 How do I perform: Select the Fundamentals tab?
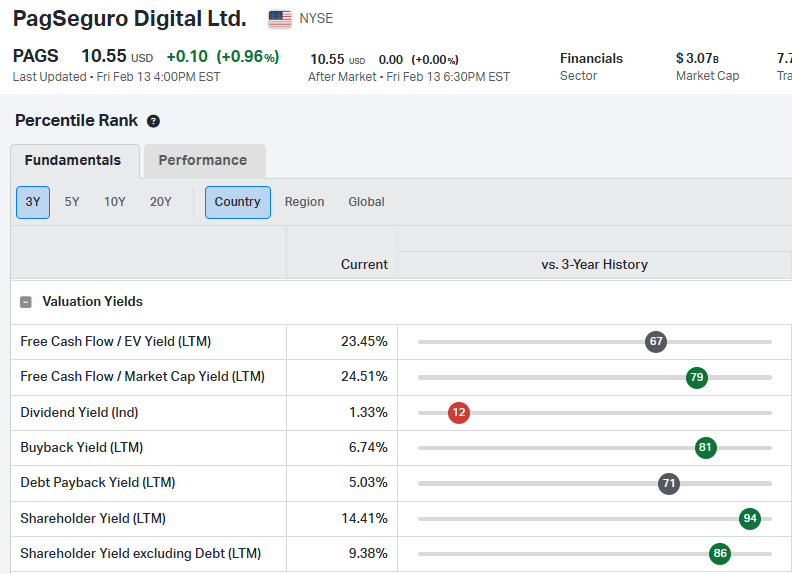click(75, 161)
